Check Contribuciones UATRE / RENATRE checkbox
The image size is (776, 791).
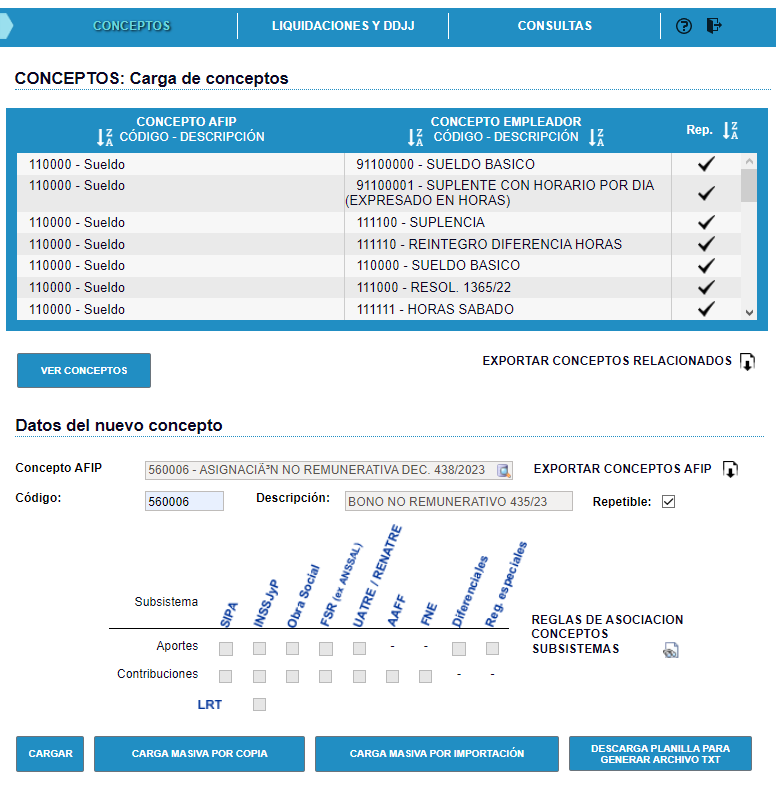(359, 676)
